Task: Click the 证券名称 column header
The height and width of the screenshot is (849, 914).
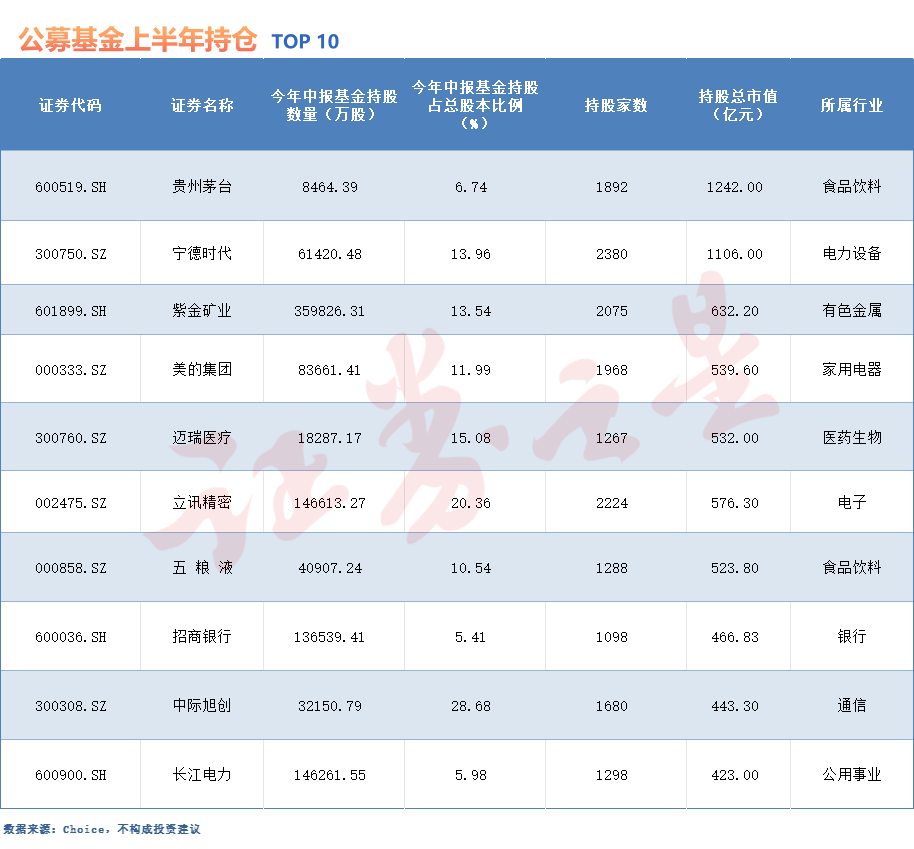Action: coord(200,106)
